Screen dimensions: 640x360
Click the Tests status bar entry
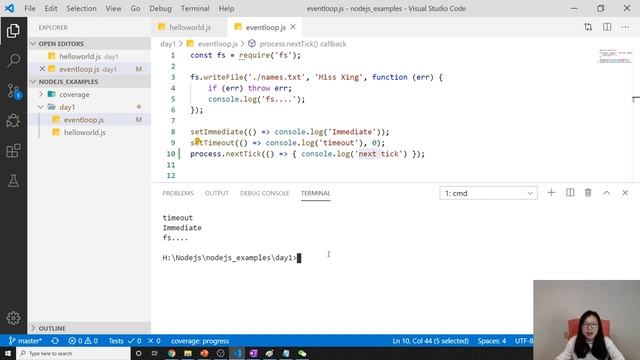[x=116, y=341]
